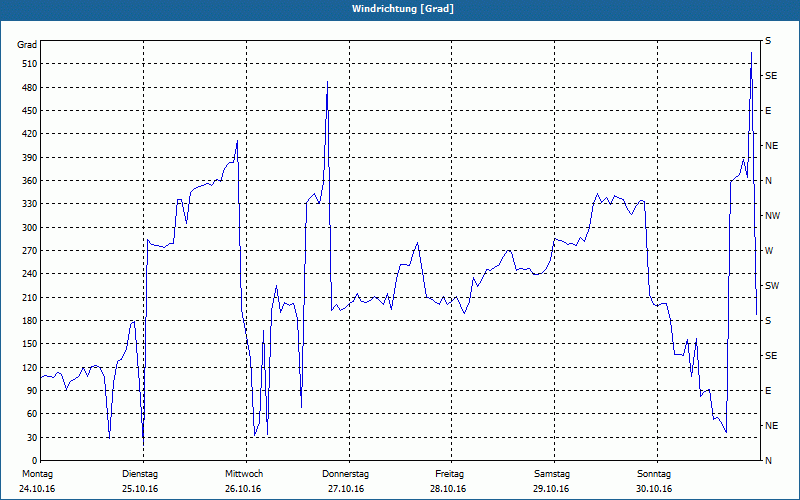Viewport: 800px width, 500px height.
Task: Select the 300 value on the y-axis
Action: click(x=29, y=227)
